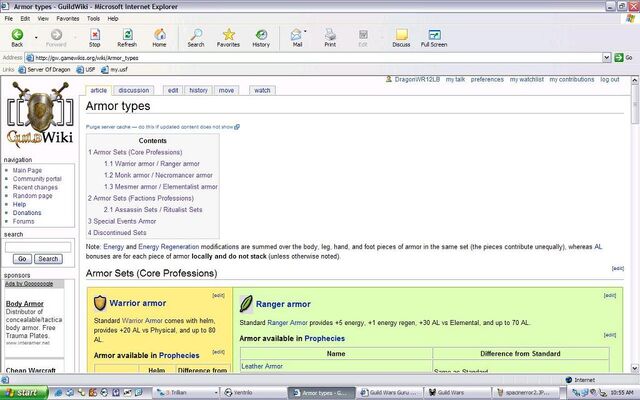The height and width of the screenshot is (400, 640).
Task: Open the edit tab of article
Action: point(173,90)
